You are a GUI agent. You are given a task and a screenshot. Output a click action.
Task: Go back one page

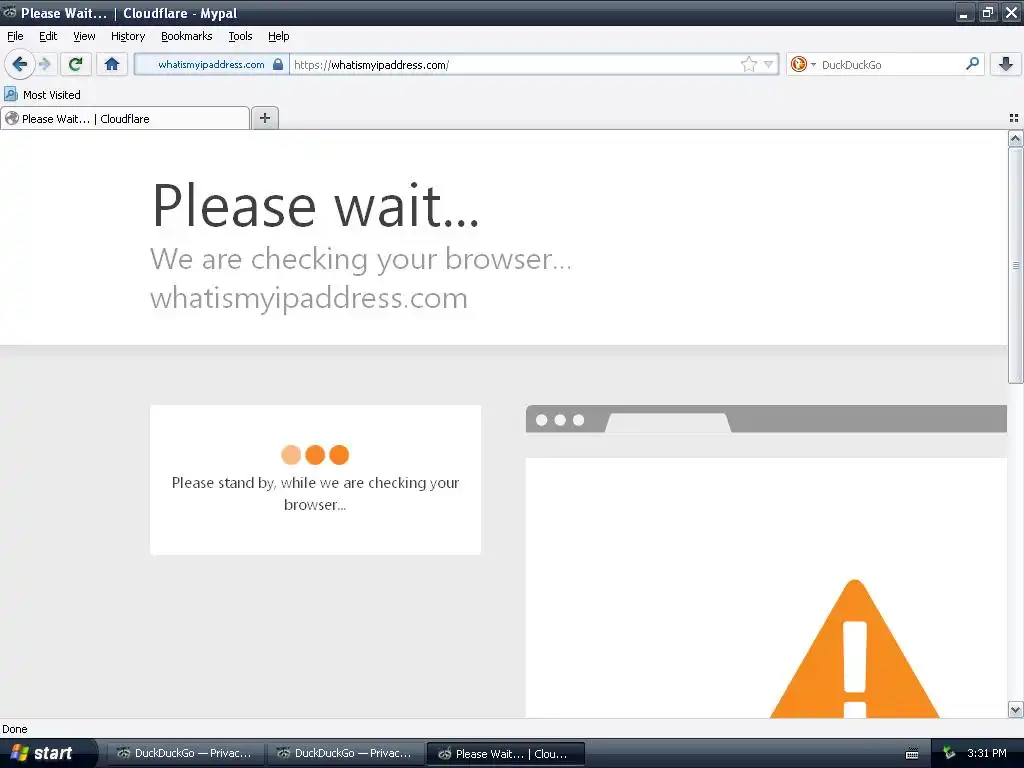tap(20, 64)
